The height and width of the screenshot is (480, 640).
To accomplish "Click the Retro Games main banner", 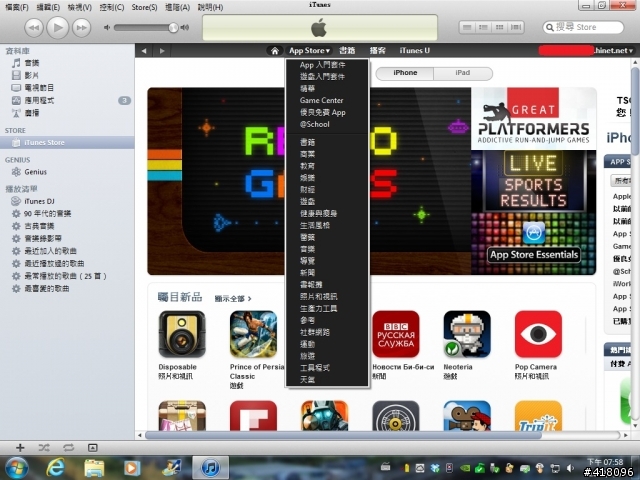I will pyautogui.click(x=235, y=181).
